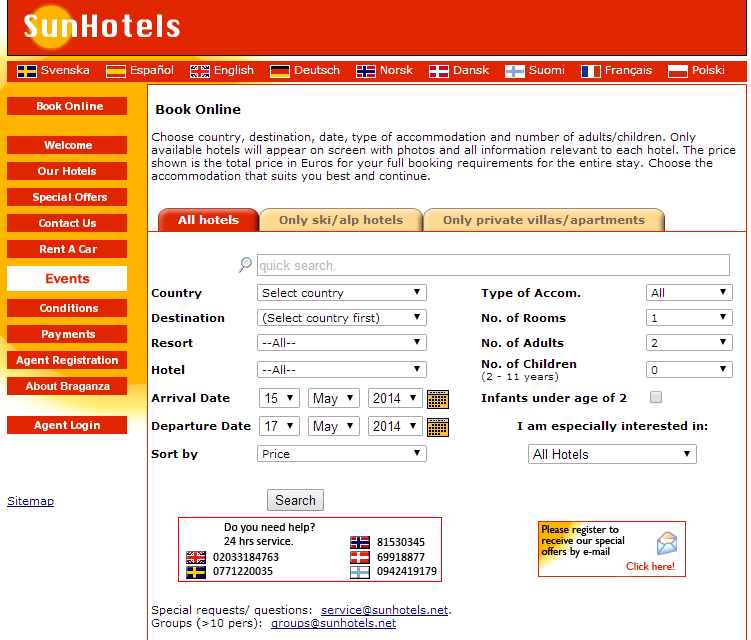Open the Arrival Date day dropdown
Screen dimensions: 751x640
pyautogui.click(x=279, y=398)
